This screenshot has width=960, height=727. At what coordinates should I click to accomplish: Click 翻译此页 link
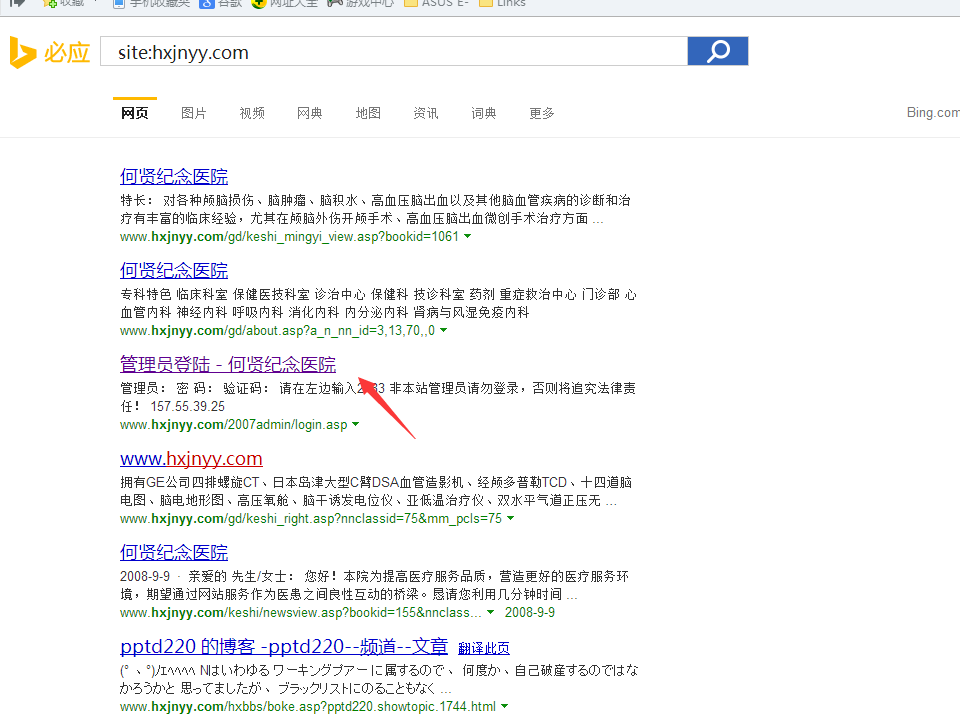[x=484, y=648]
